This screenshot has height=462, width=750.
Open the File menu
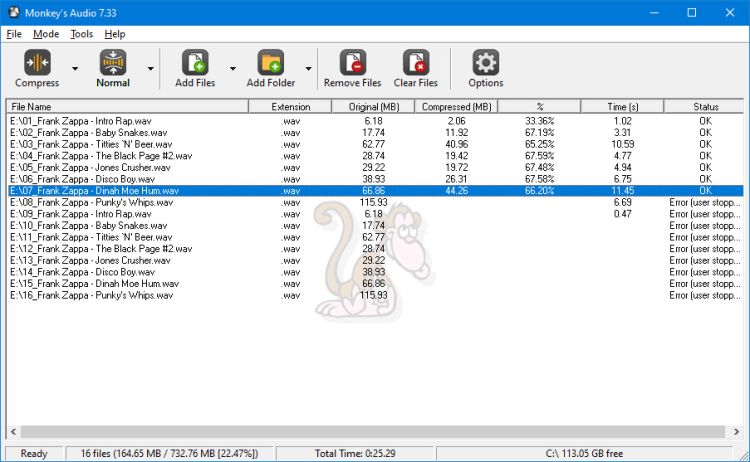tap(14, 34)
